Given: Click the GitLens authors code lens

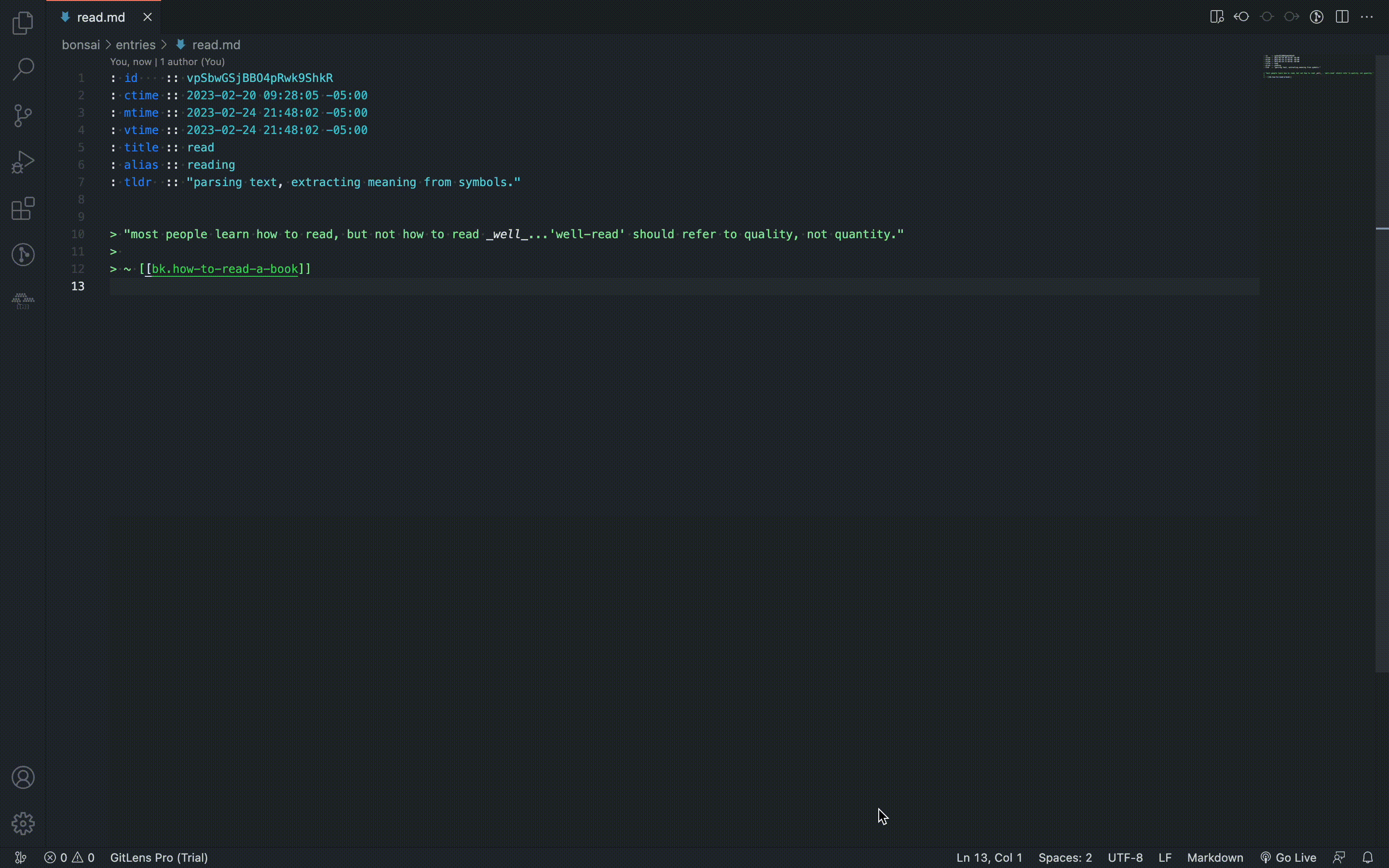Looking at the screenshot, I should pyautogui.click(x=167, y=61).
